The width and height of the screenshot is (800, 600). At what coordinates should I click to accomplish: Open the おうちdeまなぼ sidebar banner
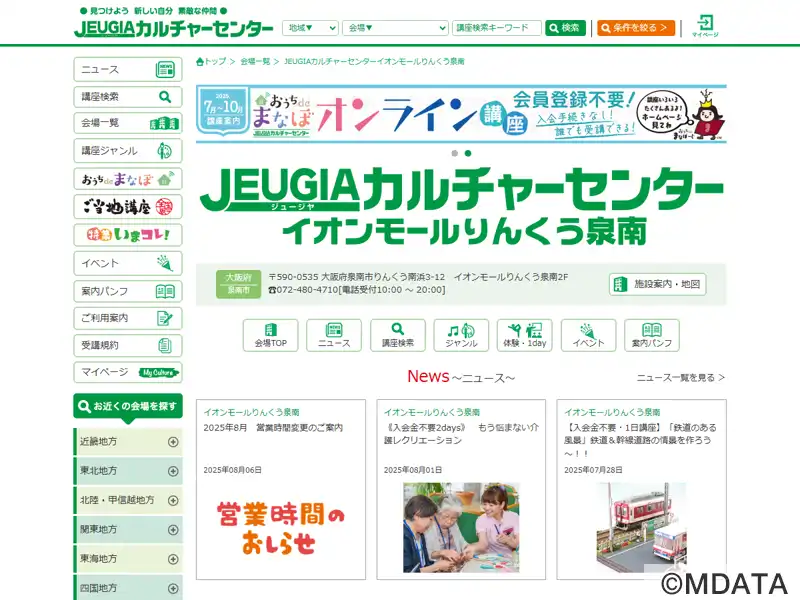[128, 179]
